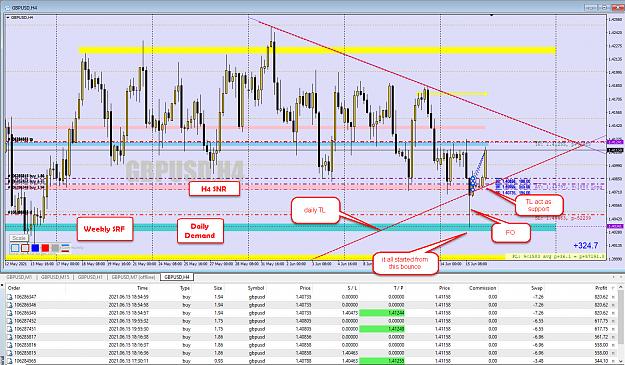The height and width of the screenshot is (365, 625).
Task: Click the current price tag 1.41158 on the price scale
Action: point(615,151)
